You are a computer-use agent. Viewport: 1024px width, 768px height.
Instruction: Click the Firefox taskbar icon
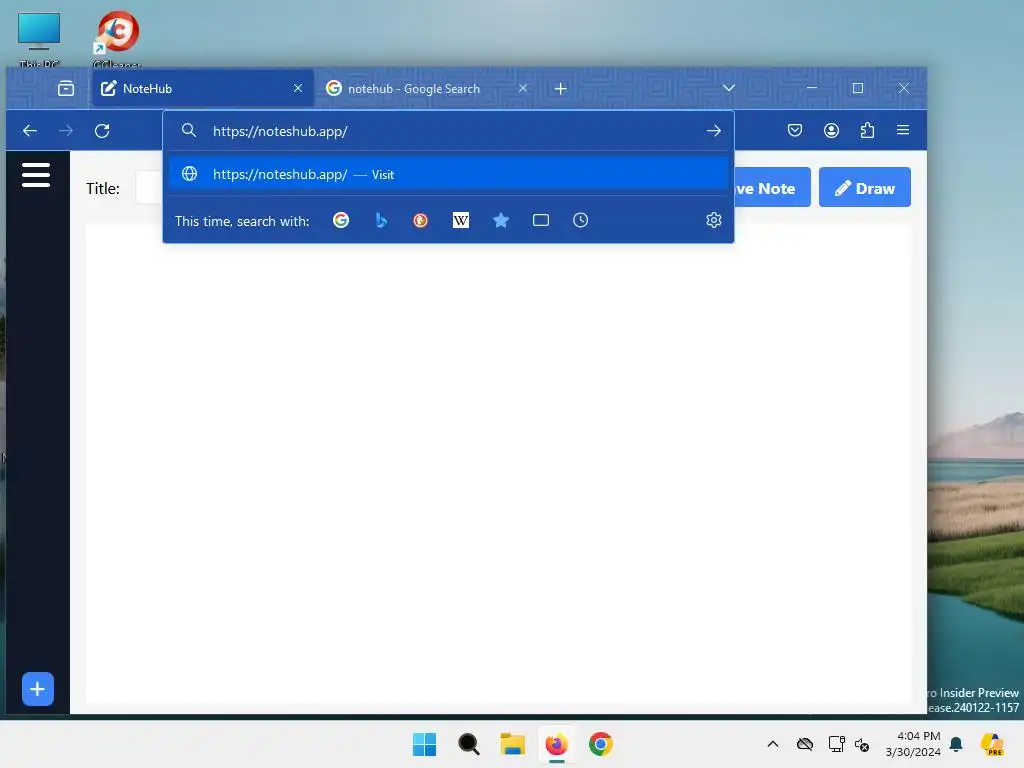click(556, 744)
